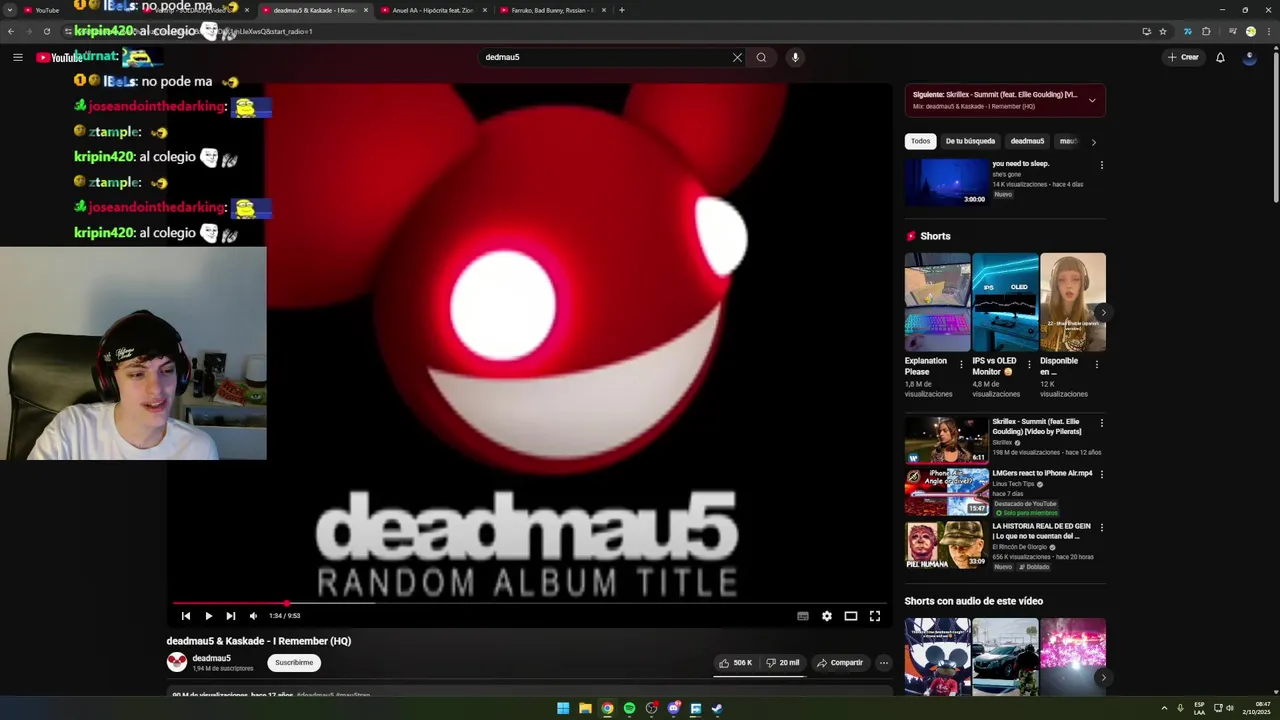Switch to the Anuel AA - Hipócrita tab
Viewport: 1280px width, 720px height.
[433, 10]
